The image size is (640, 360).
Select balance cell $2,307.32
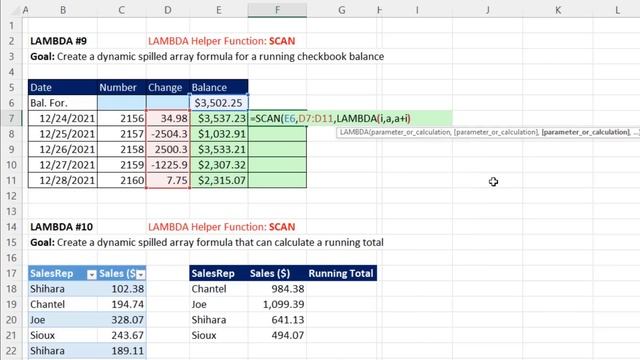pos(219,165)
